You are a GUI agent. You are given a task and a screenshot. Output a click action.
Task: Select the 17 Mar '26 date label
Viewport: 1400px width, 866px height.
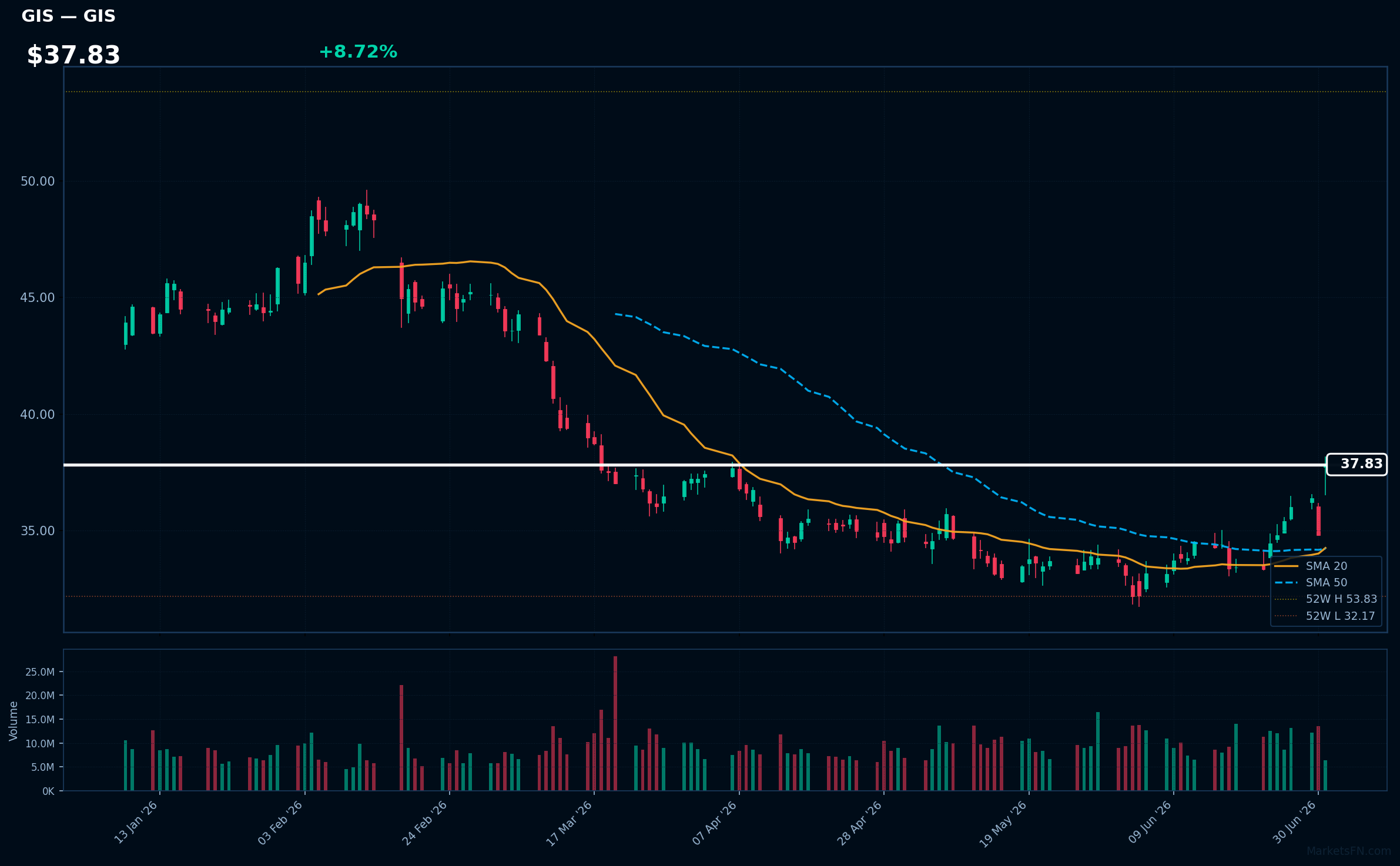pos(570,824)
